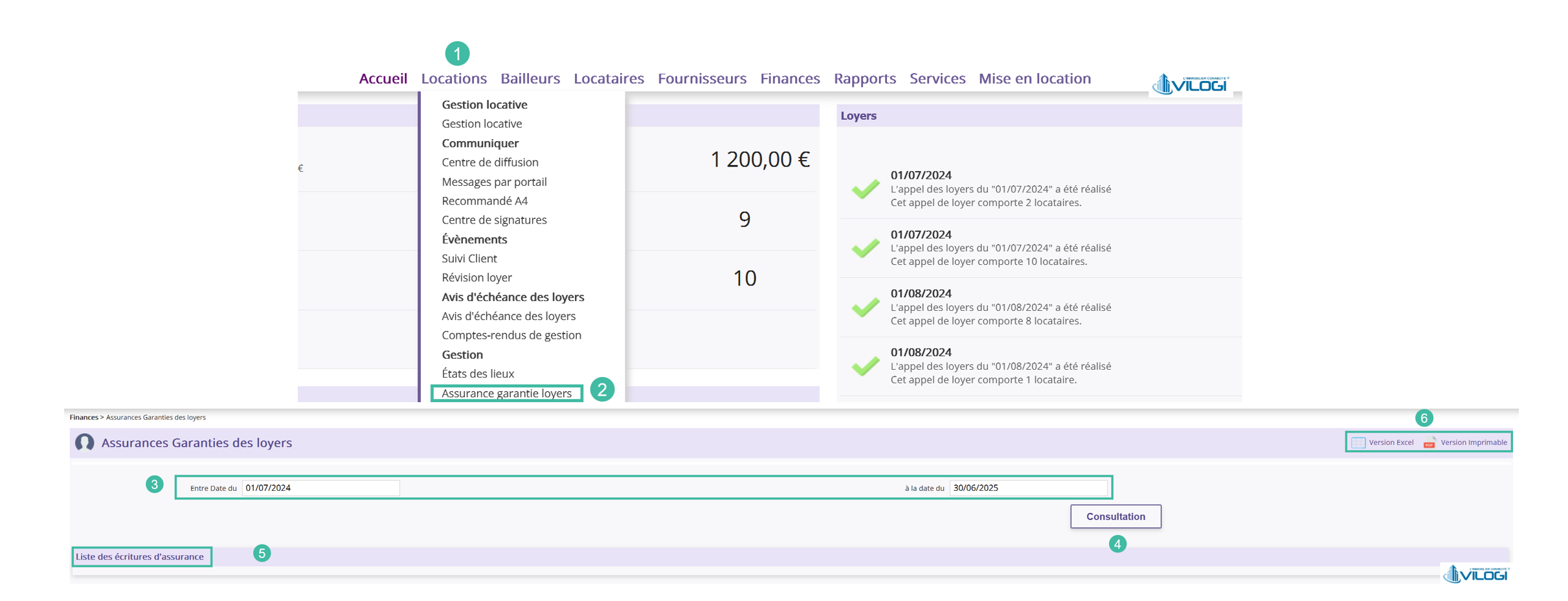The height and width of the screenshot is (601, 1568).
Task: Click the Finances breadcrumb link
Action: coord(84,417)
